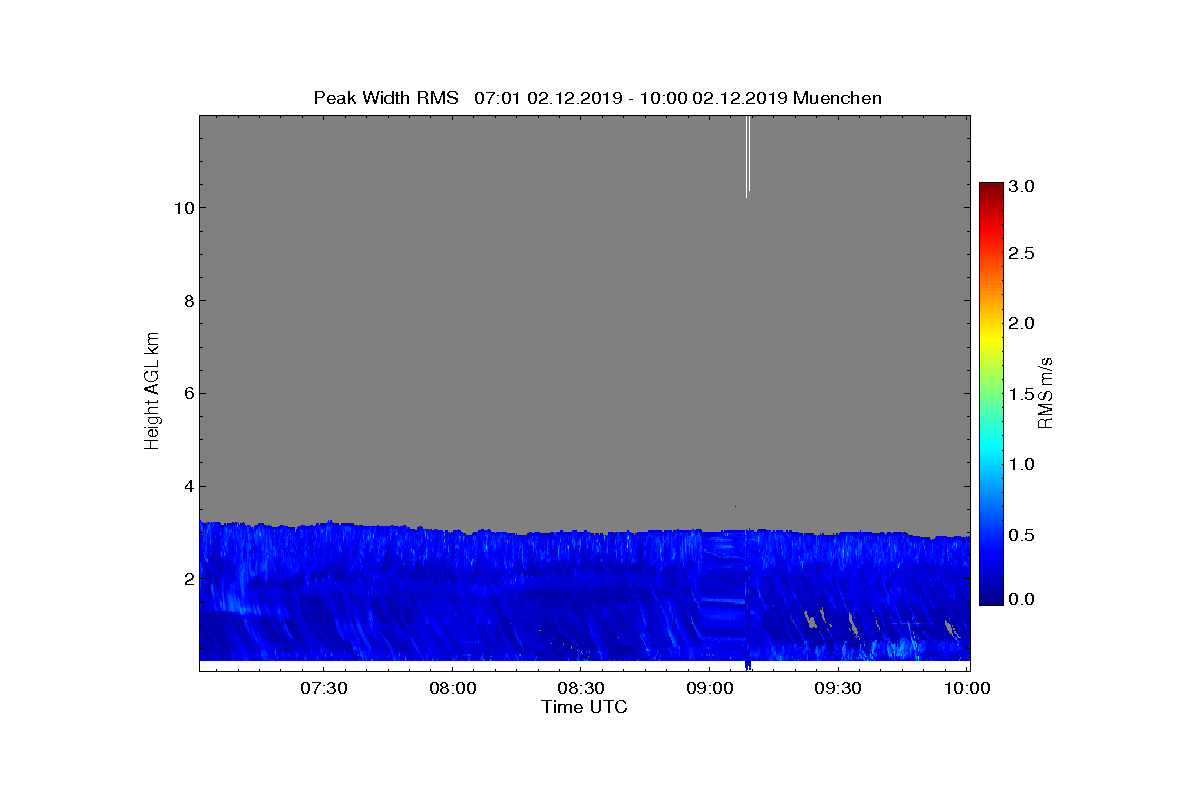Click the white vertical streak above 10 km
Screen dimensions: 1200x800
tap(747, 155)
